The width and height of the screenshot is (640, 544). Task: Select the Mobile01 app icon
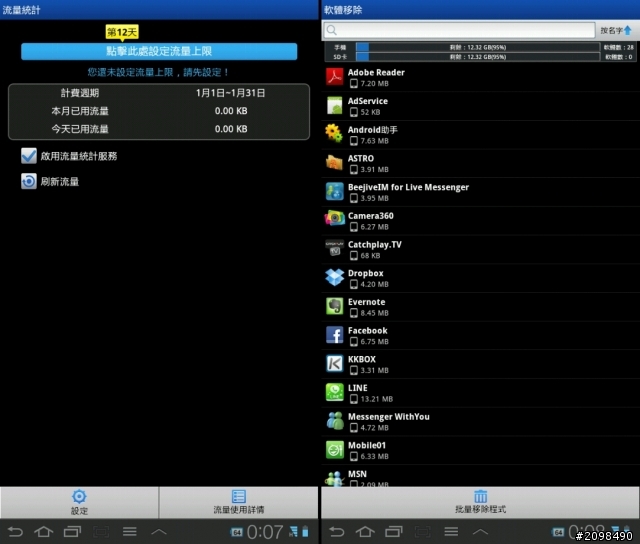tap(335, 450)
